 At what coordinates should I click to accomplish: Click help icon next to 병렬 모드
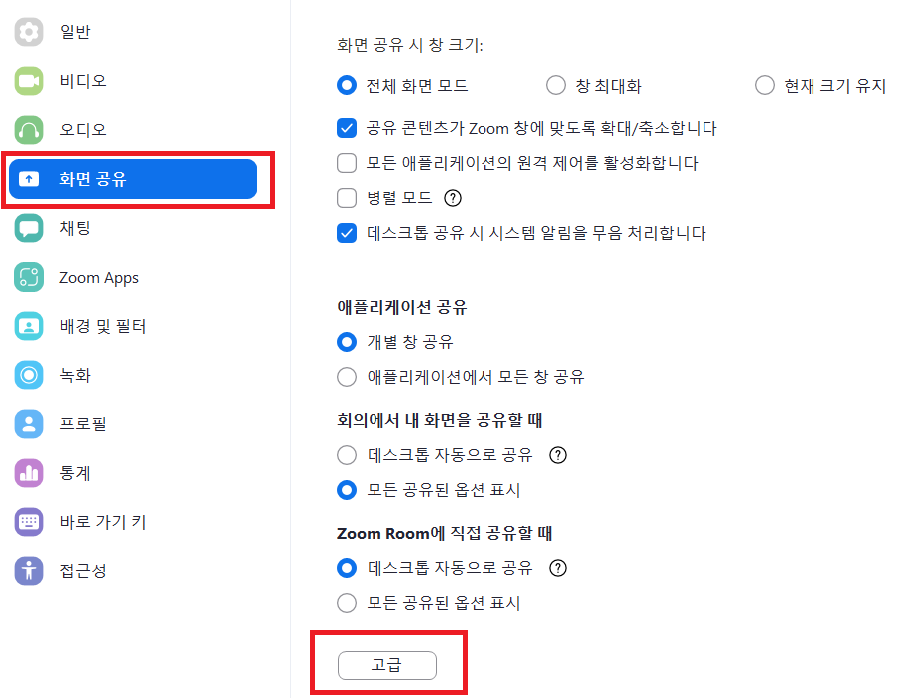453,198
